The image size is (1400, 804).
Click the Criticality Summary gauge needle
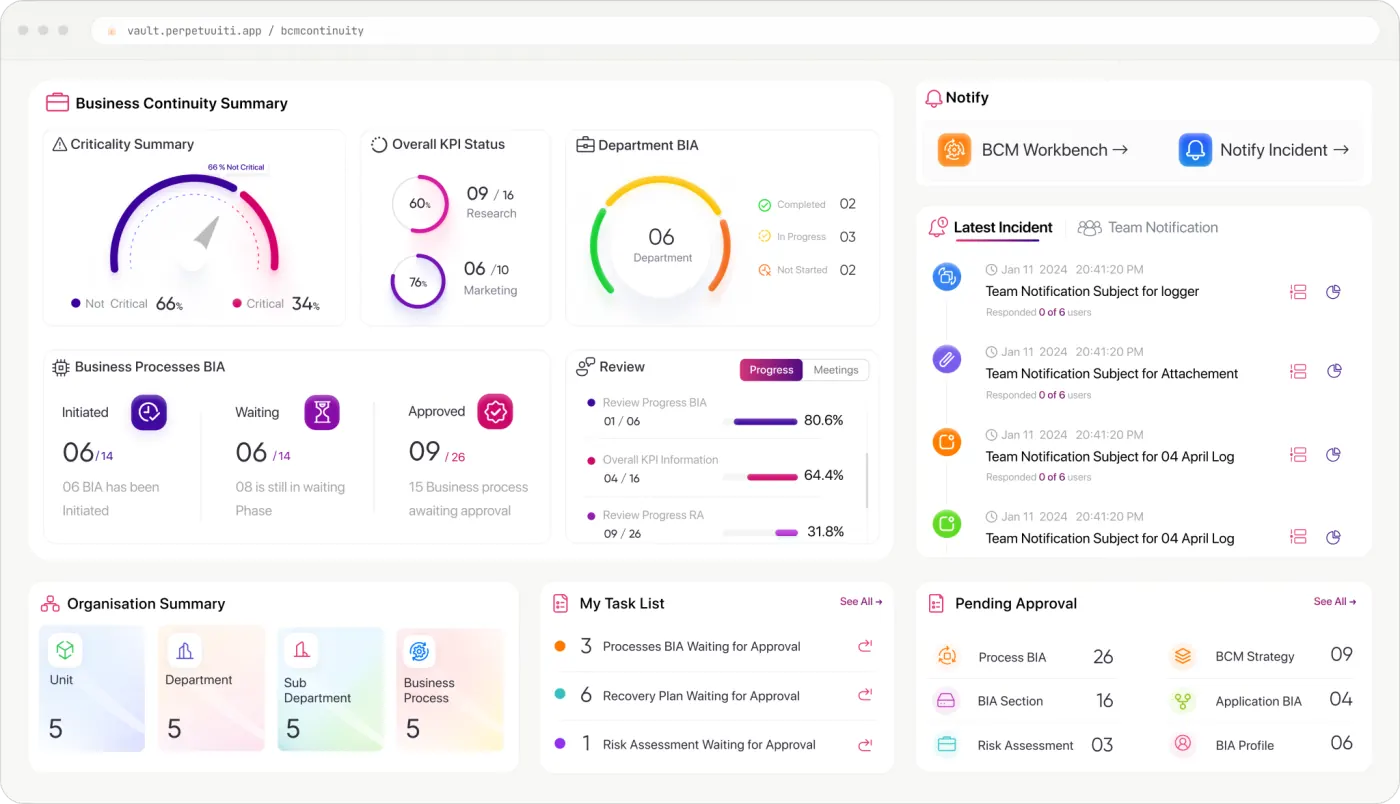click(x=207, y=232)
